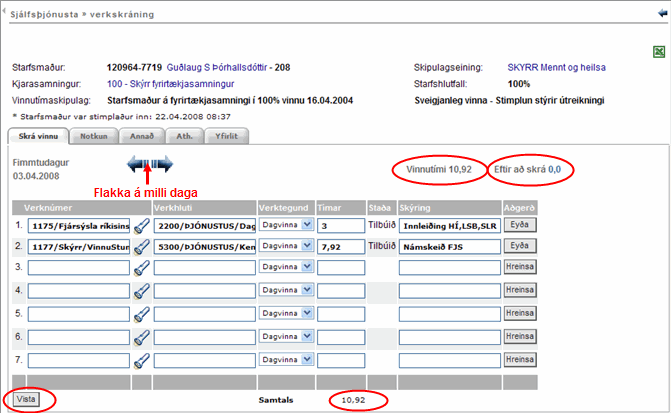The width and height of the screenshot is (671, 413).
Task: Open project lookup flashlight in row 4
Action: point(142,291)
